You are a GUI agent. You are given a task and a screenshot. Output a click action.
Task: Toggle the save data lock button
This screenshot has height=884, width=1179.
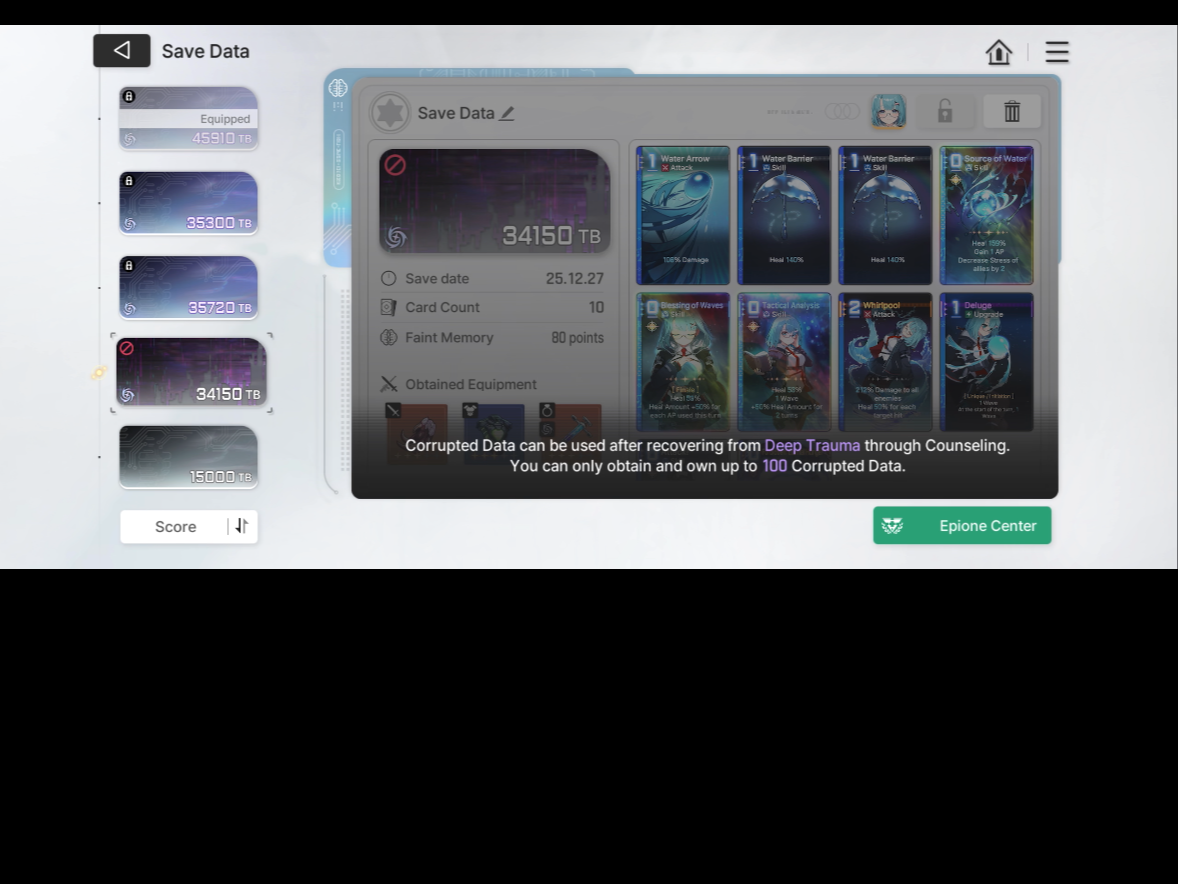pyautogui.click(x=944, y=112)
